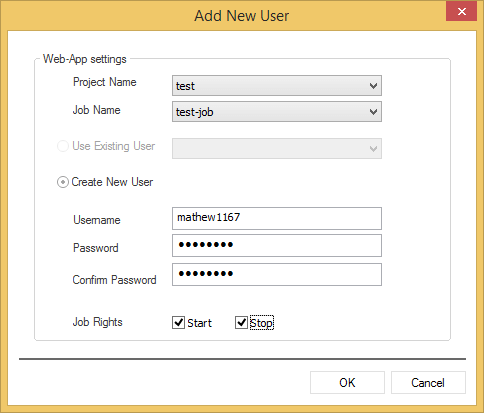Click the 'test' value in Project Name box
484x413 pixels.
tap(185, 86)
